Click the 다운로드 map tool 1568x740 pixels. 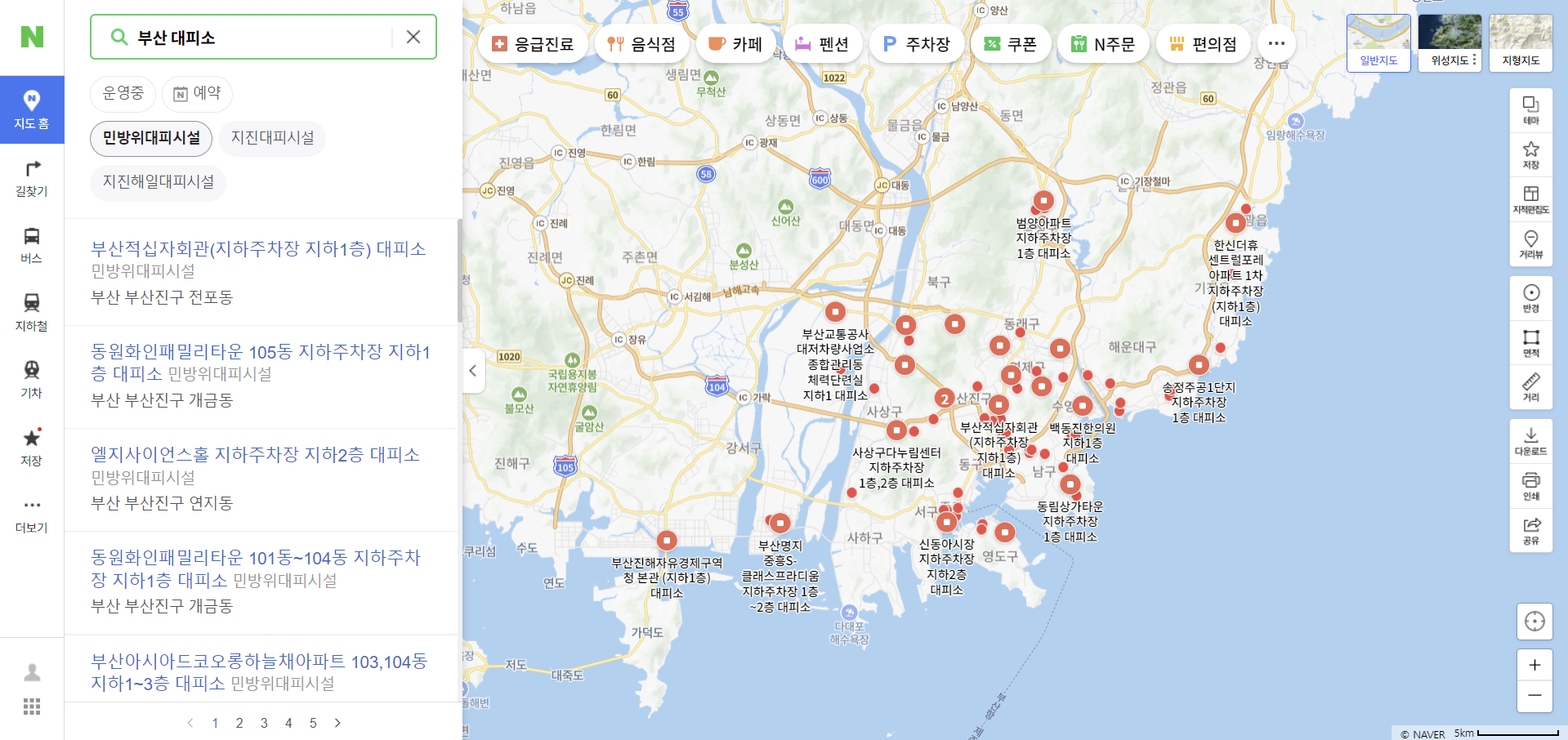tap(1531, 441)
